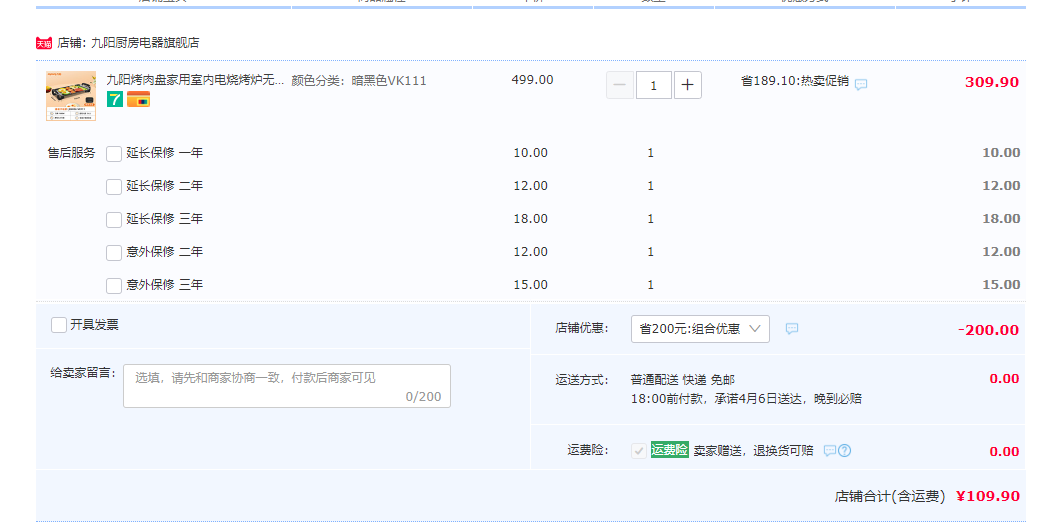Open the 九阳烤肉盘家用室内电烧烤炉 product title
The image size is (1056, 530).
coord(195,80)
